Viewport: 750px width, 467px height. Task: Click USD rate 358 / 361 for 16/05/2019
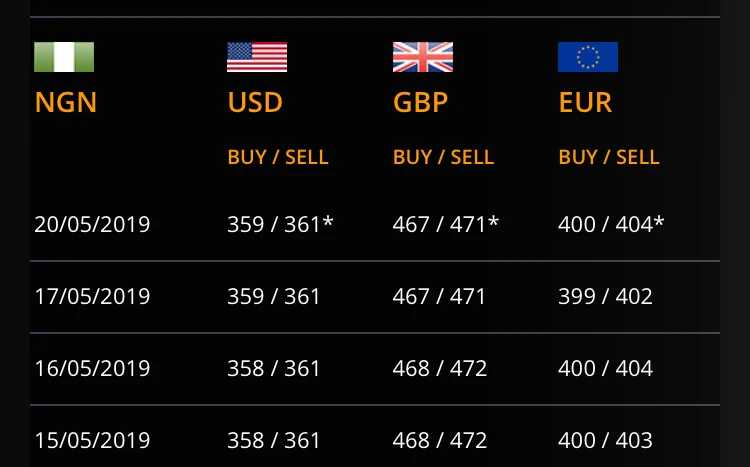point(274,368)
